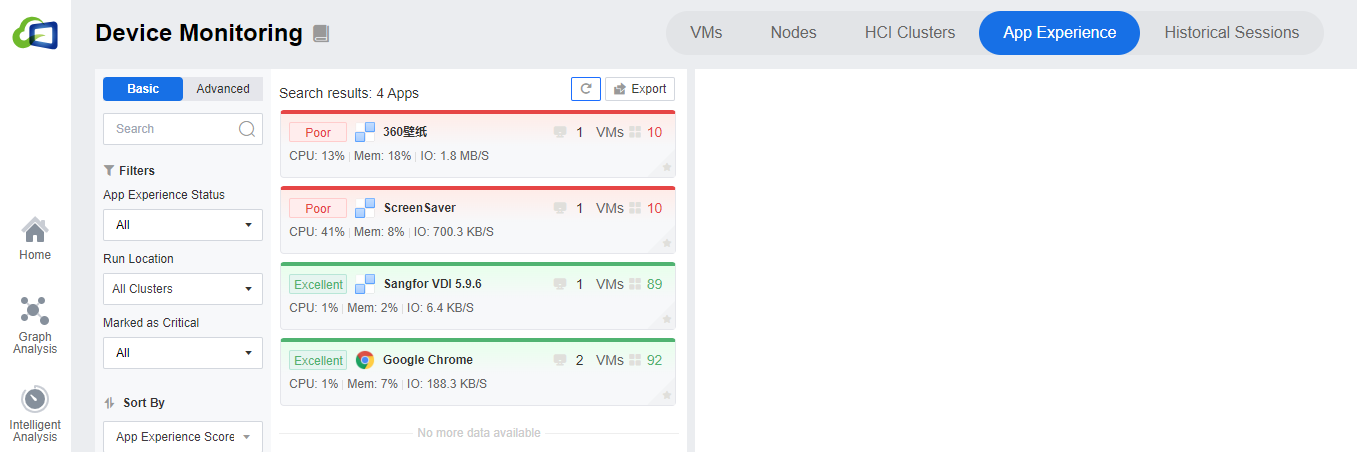Click the Excellent badge on Google Chrome
Screen dimensions: 1357x452
(318, 360)
